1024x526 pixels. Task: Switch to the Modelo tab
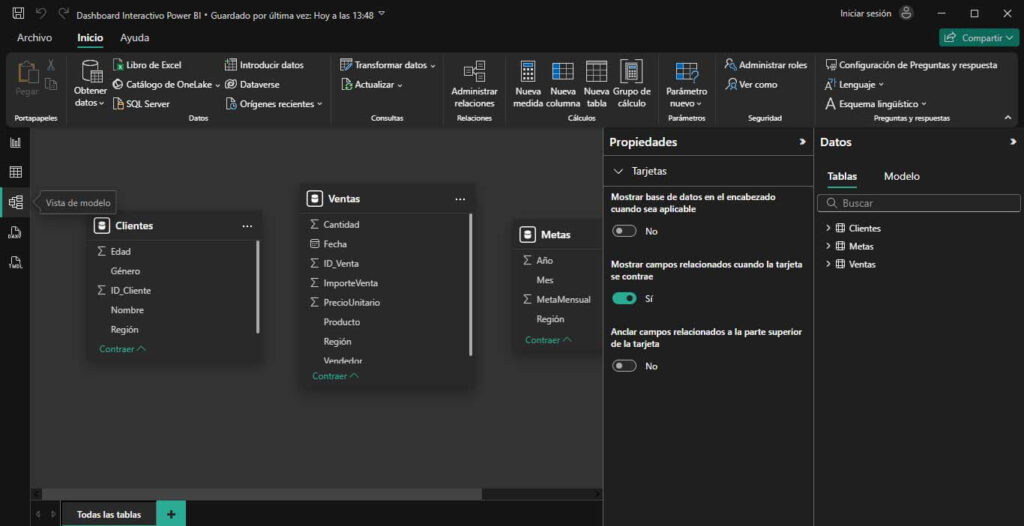[x=901, y=176]
